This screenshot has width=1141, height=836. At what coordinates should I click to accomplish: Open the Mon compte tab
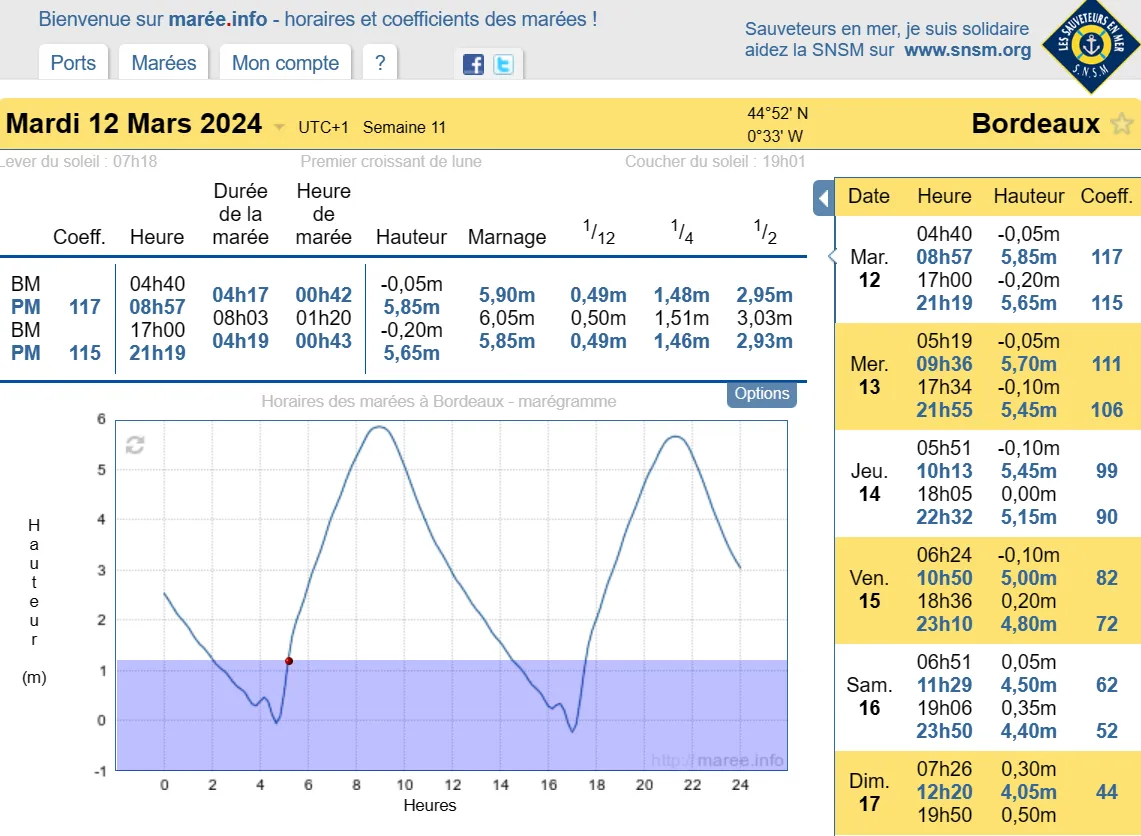pos(286,63)
